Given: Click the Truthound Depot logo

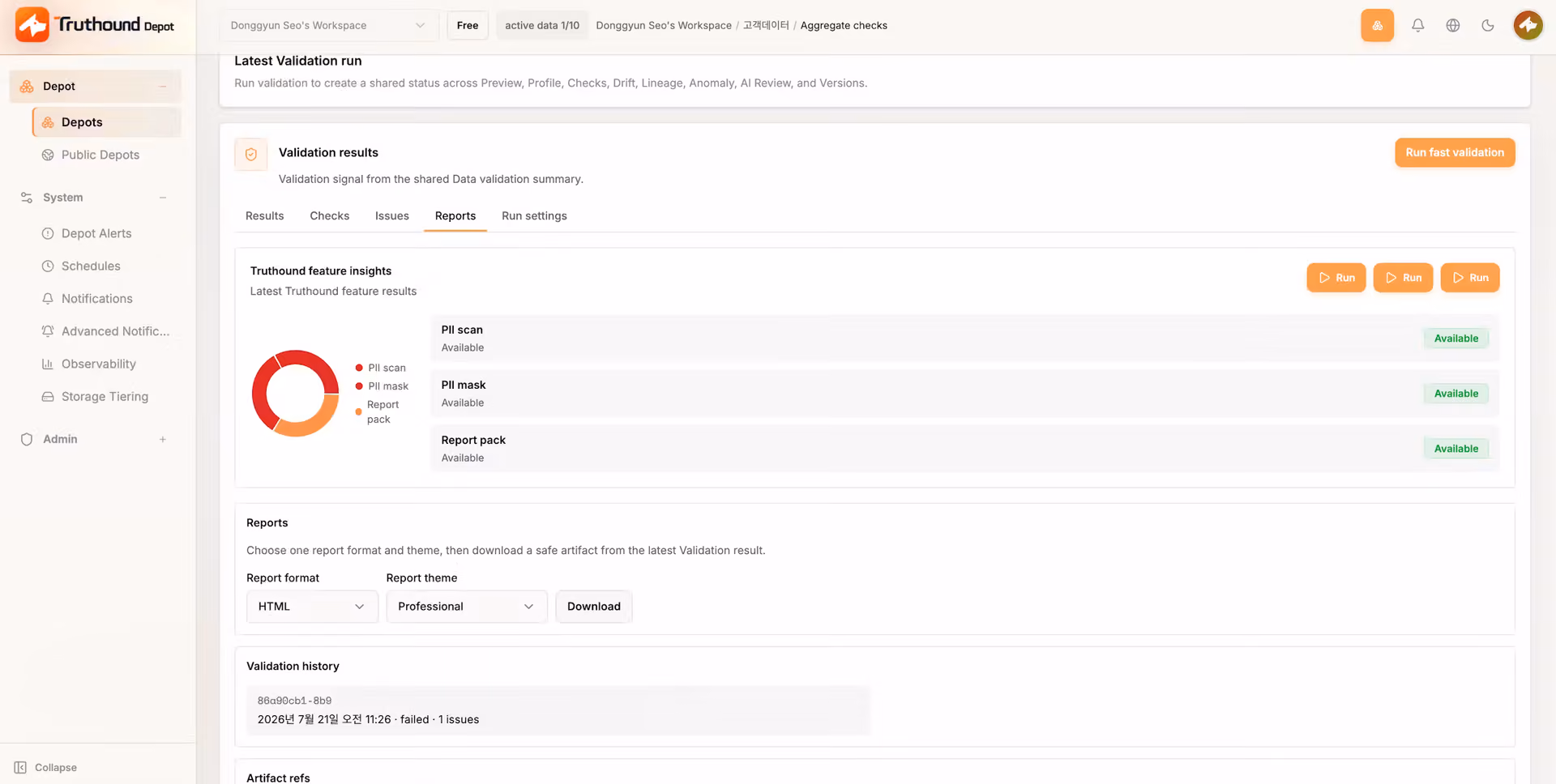Looking at the screenshot, I should (95, 25).
